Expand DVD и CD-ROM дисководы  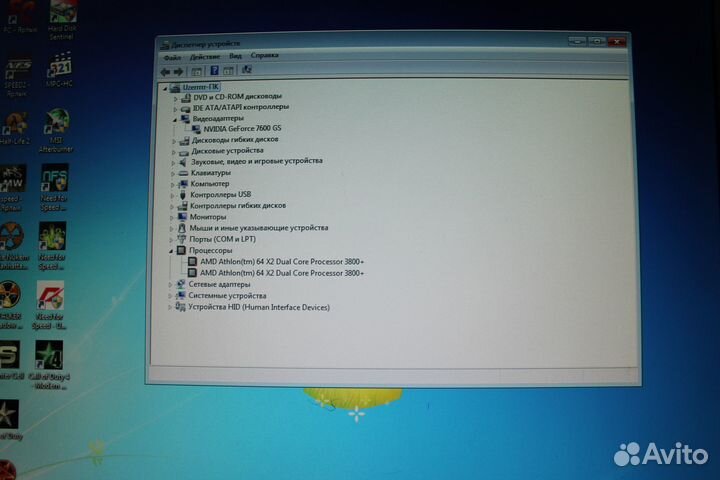click(x=175, y=99)
